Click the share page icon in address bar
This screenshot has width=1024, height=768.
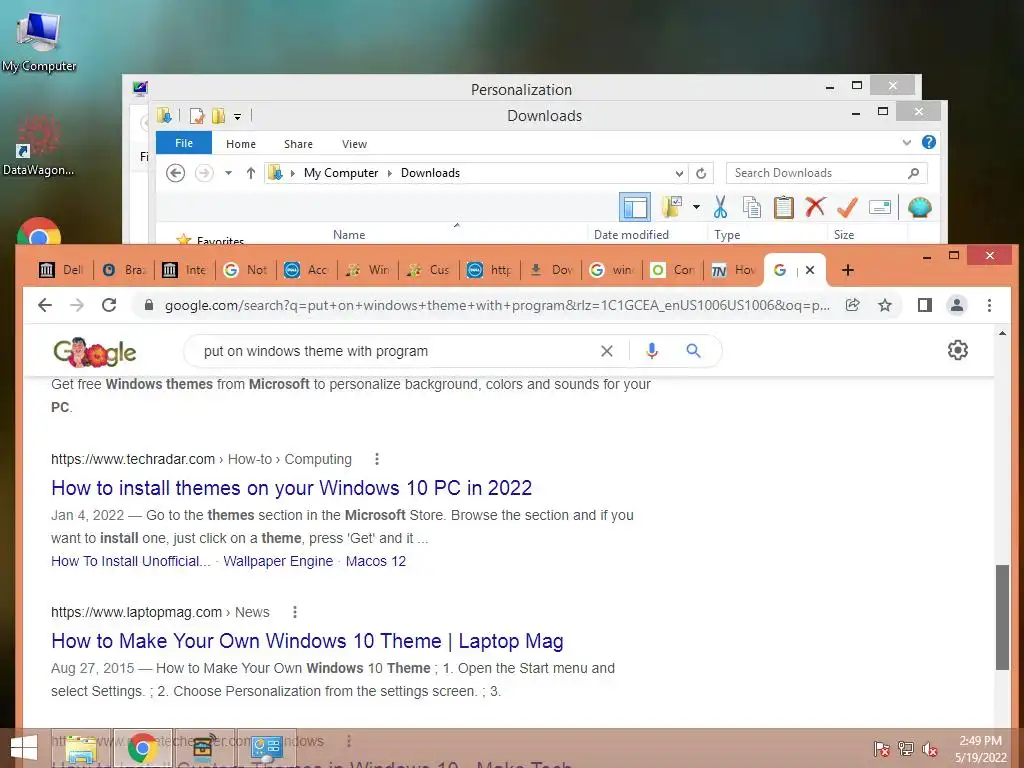[x=852, y=305]
